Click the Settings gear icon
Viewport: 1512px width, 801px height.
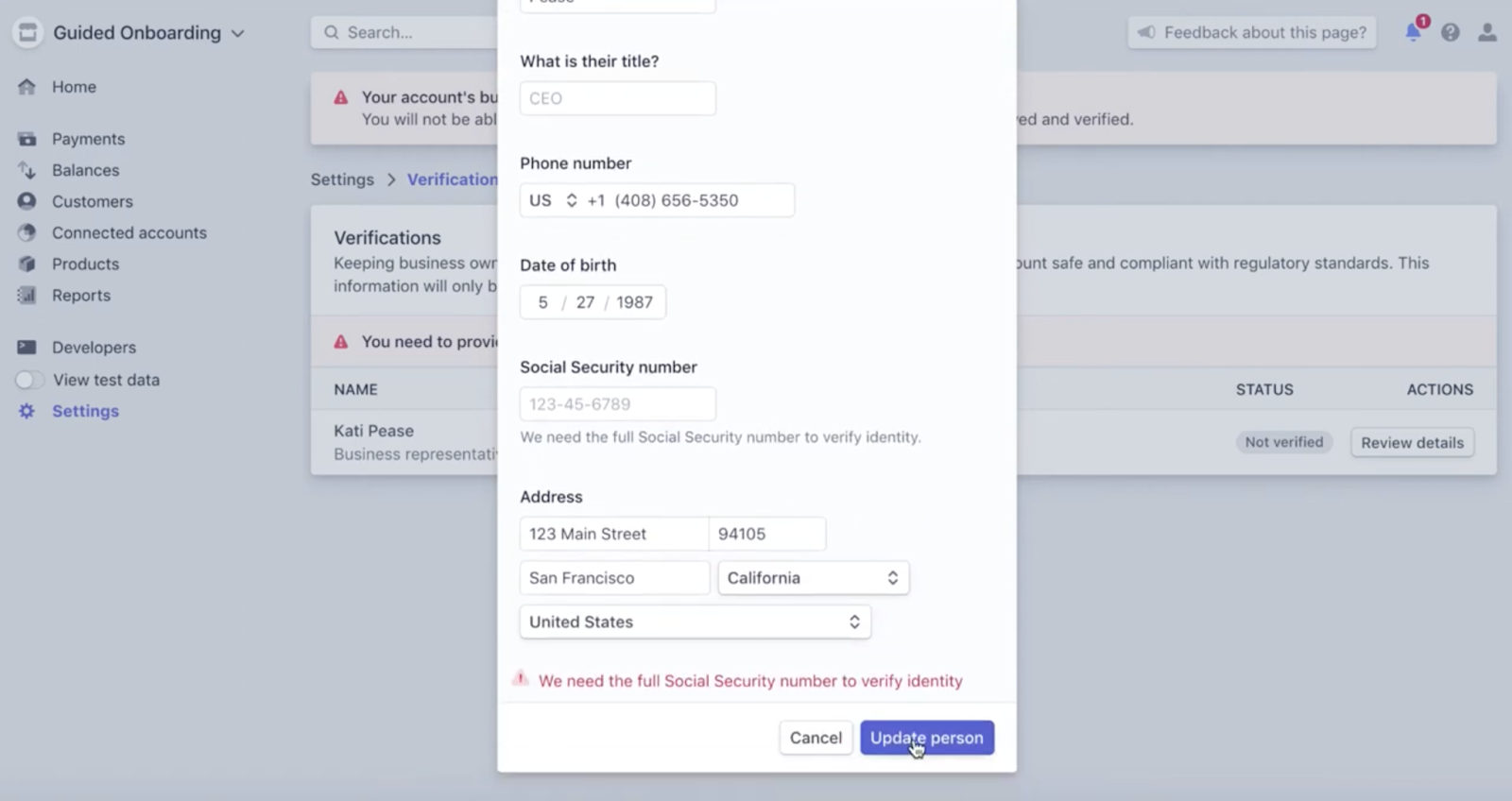[26, 411]
